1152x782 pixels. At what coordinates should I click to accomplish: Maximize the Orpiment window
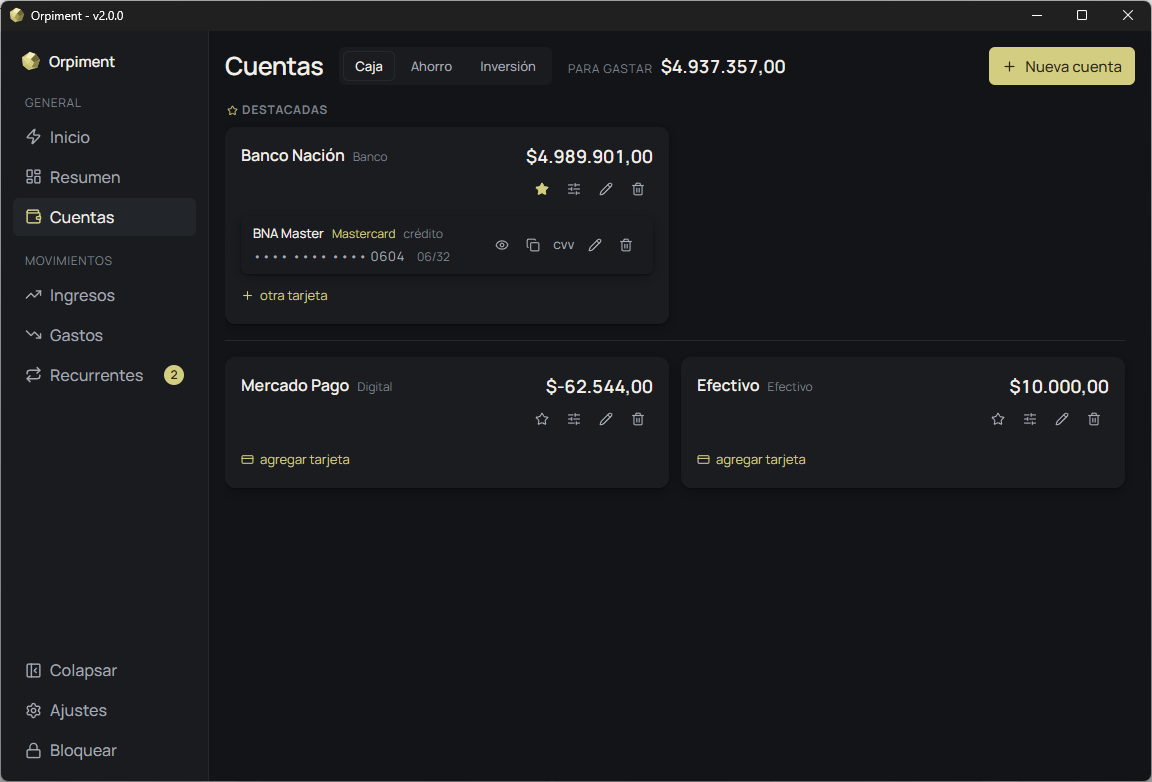tap(1081, 15)
